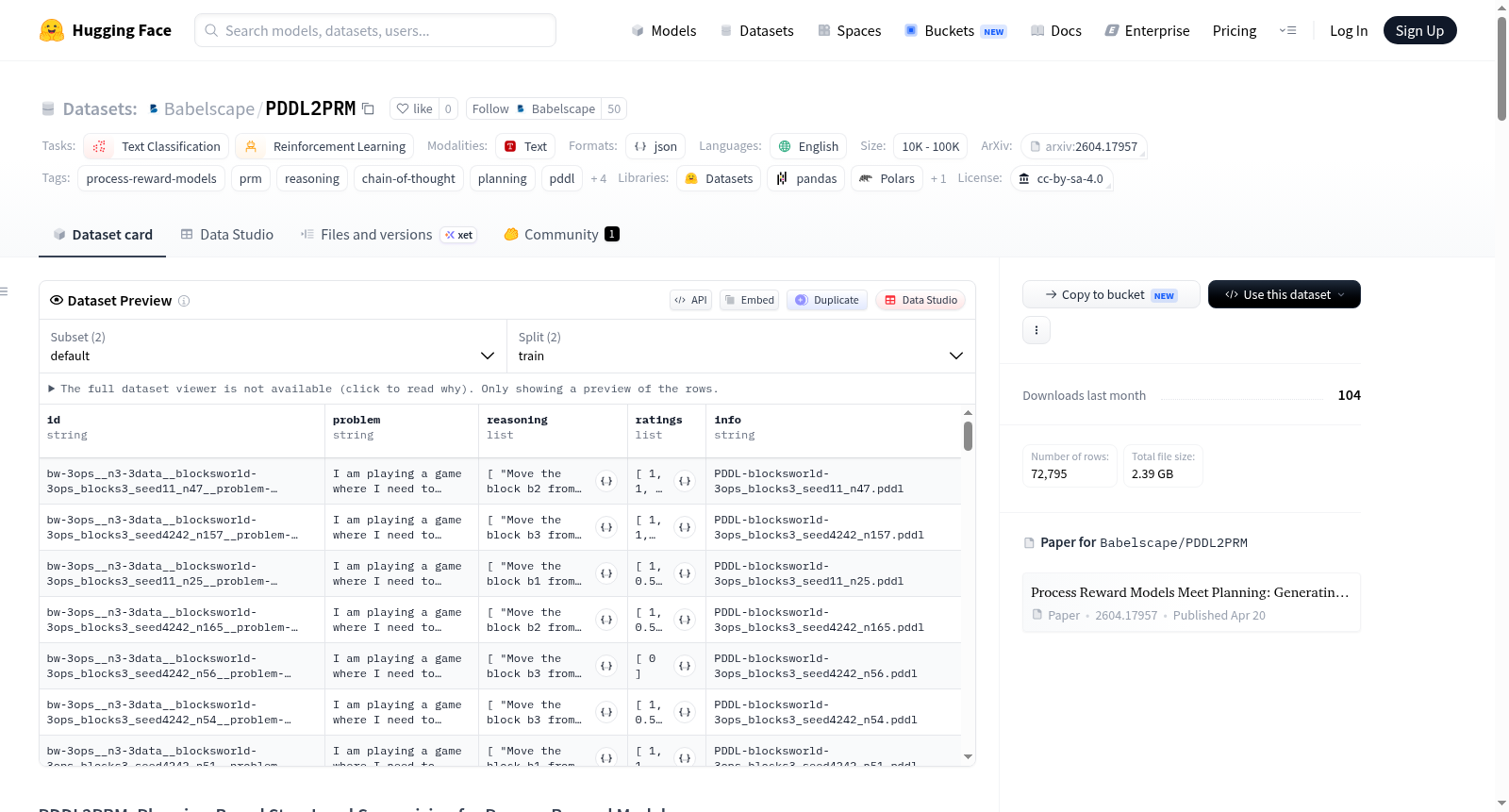This screenshot has height=812, width=1509.
Task: Expand ratings JSON in seed11_n47 row
Action: pos(685,481)
